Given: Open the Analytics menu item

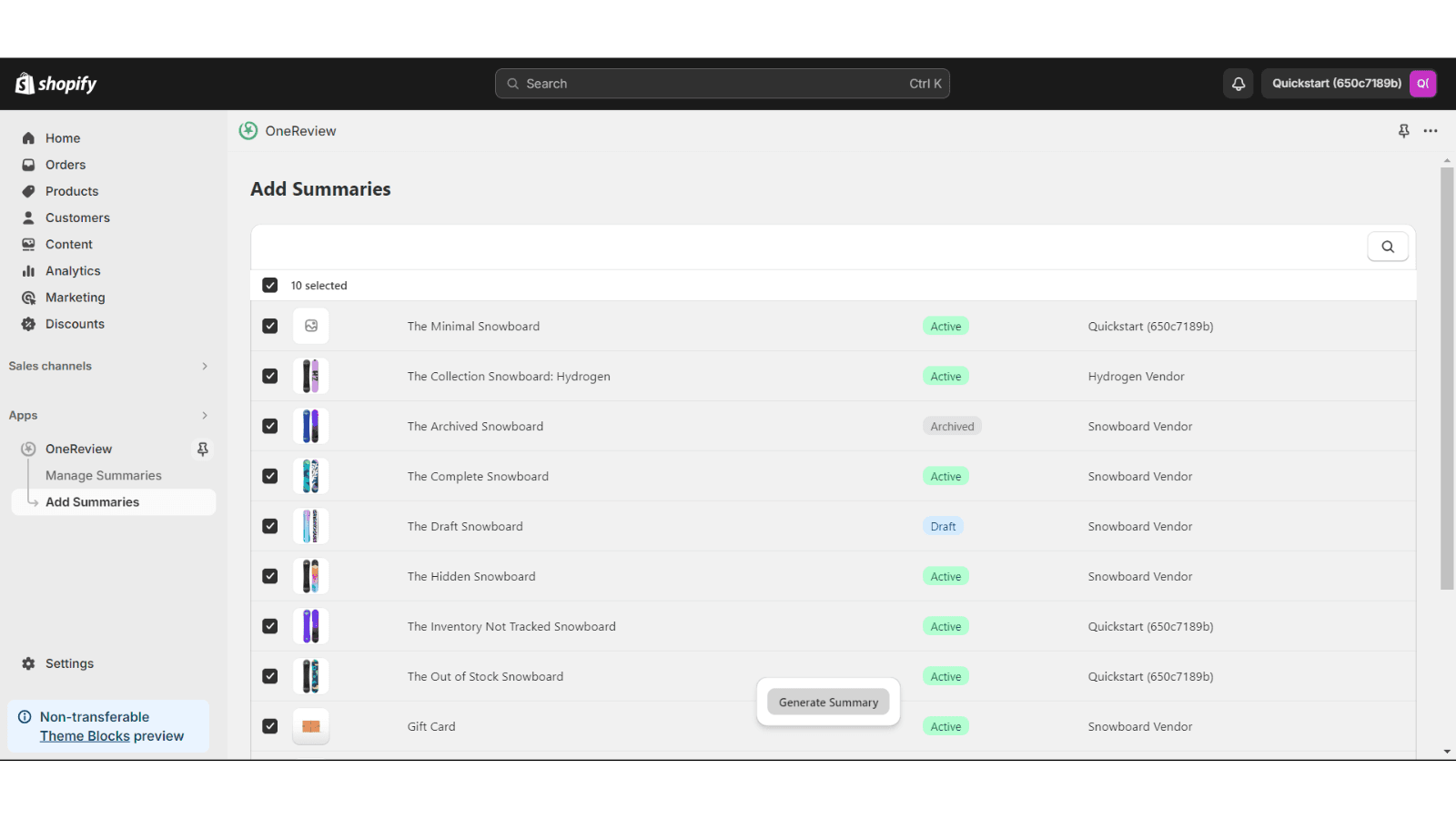Looking at the screenshot, I should 73,271.
